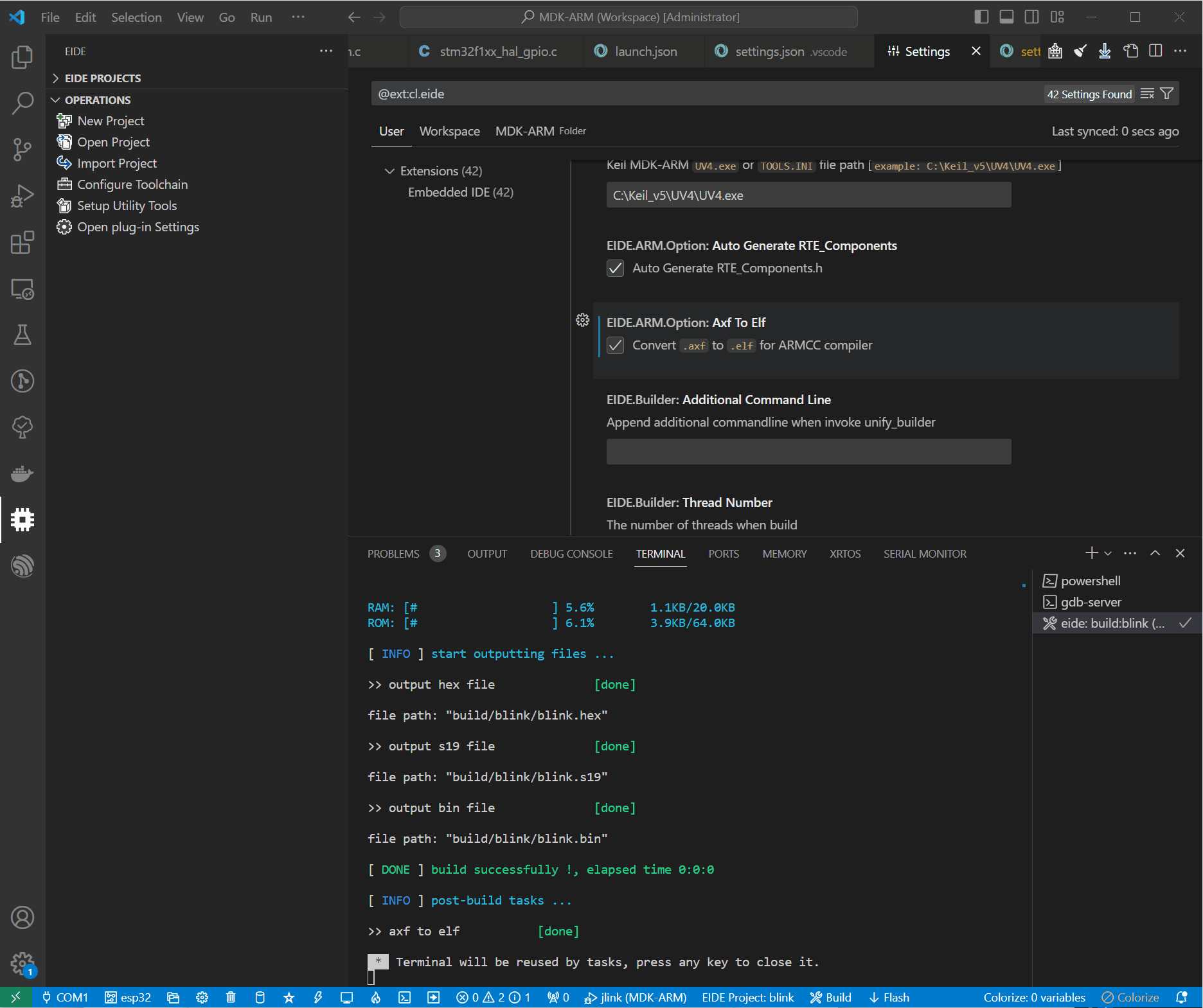1203x1008 pixels.
Task: Click the Keil UV4.exe path input
Action: pos(808,195)
